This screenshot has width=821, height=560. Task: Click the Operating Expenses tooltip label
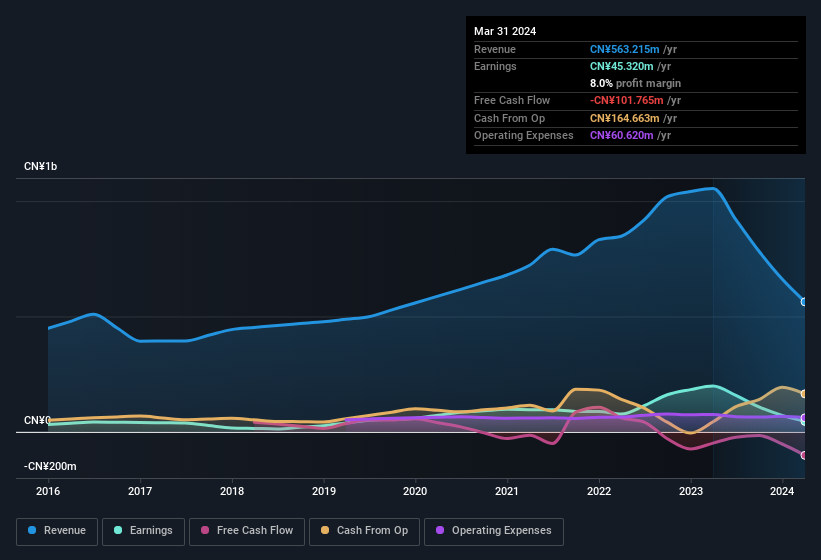click(x=523, y=136)
